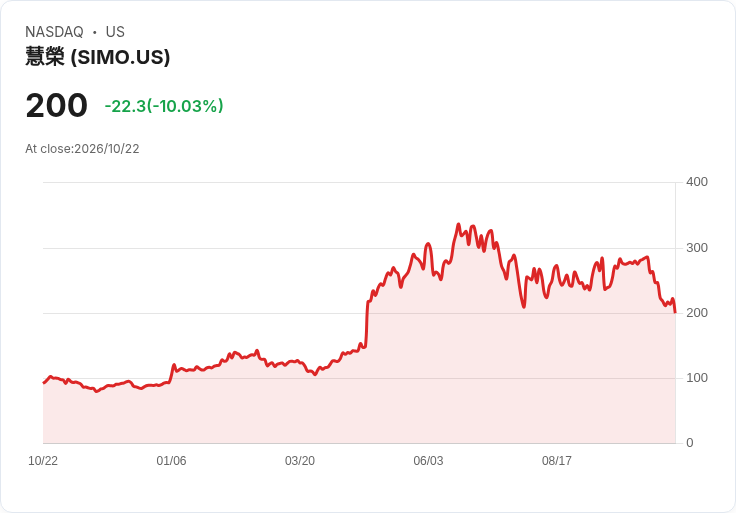Click the 01/06 date axis label
The width and height of the screenshot is (736, 513).
(x=171, y=460)
